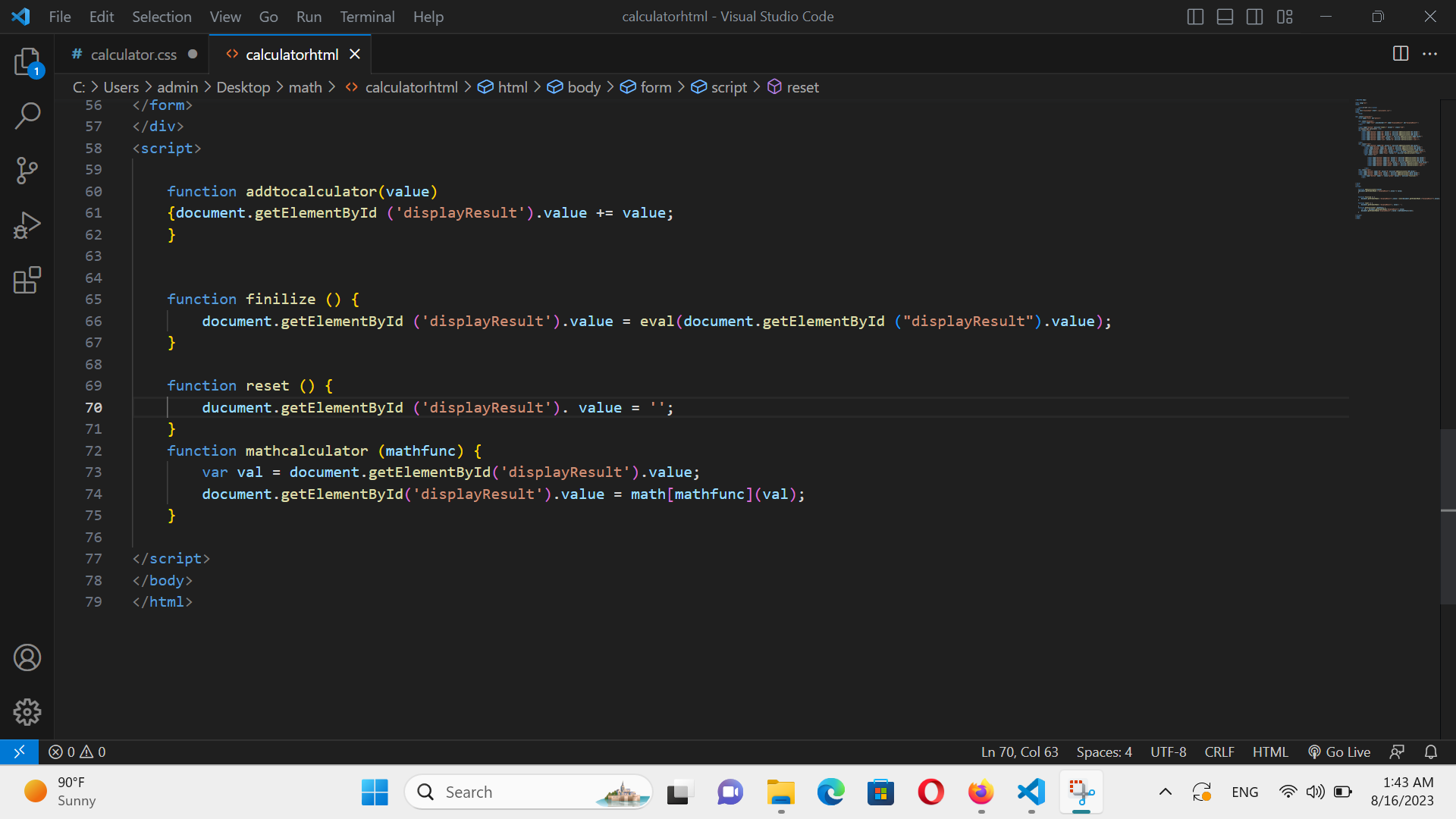
Task: Click unsaved dot on calculator.css tab
Action: click(193, 54)
